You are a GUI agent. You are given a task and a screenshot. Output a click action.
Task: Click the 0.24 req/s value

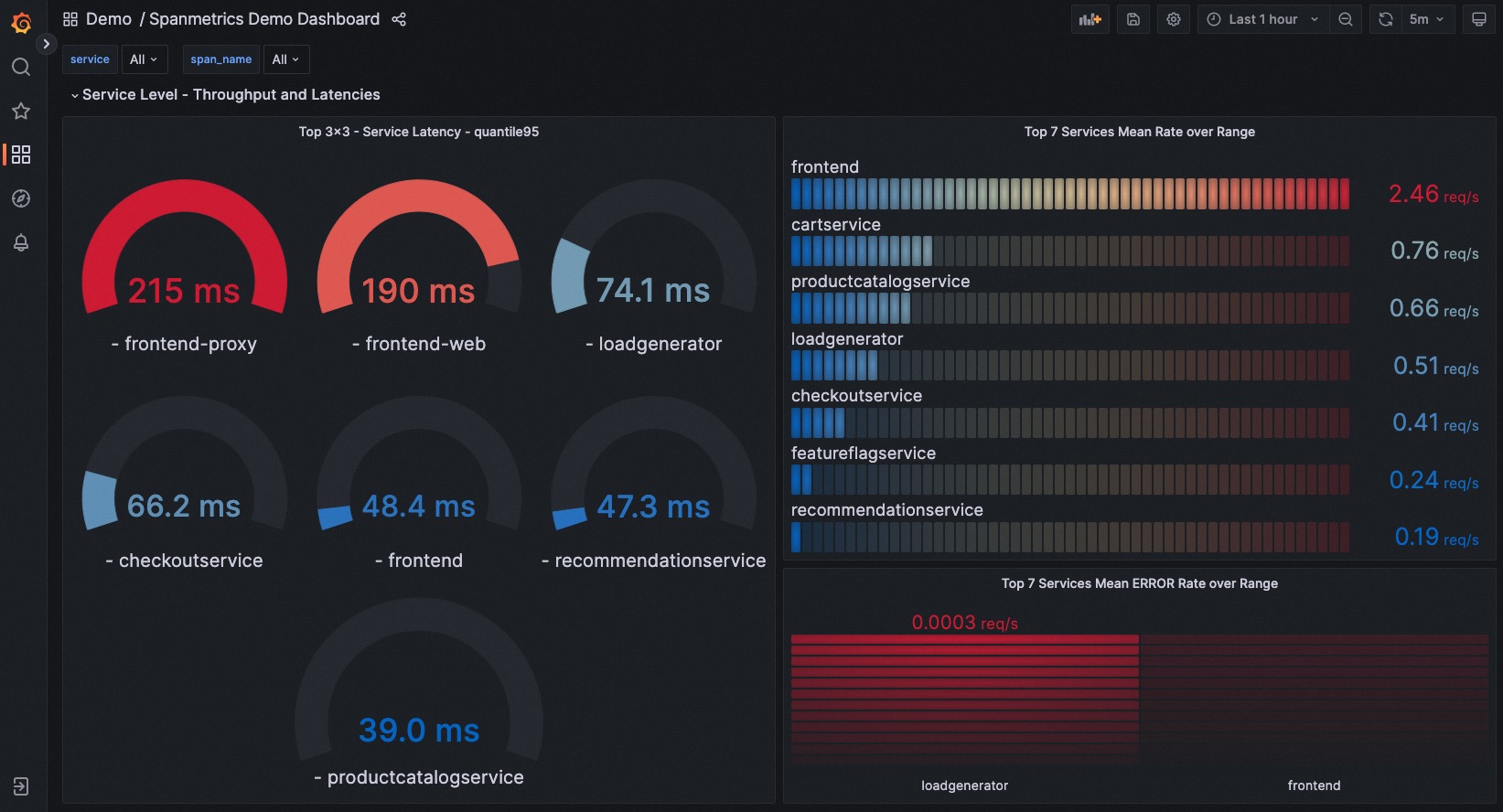pos(1433,480)
